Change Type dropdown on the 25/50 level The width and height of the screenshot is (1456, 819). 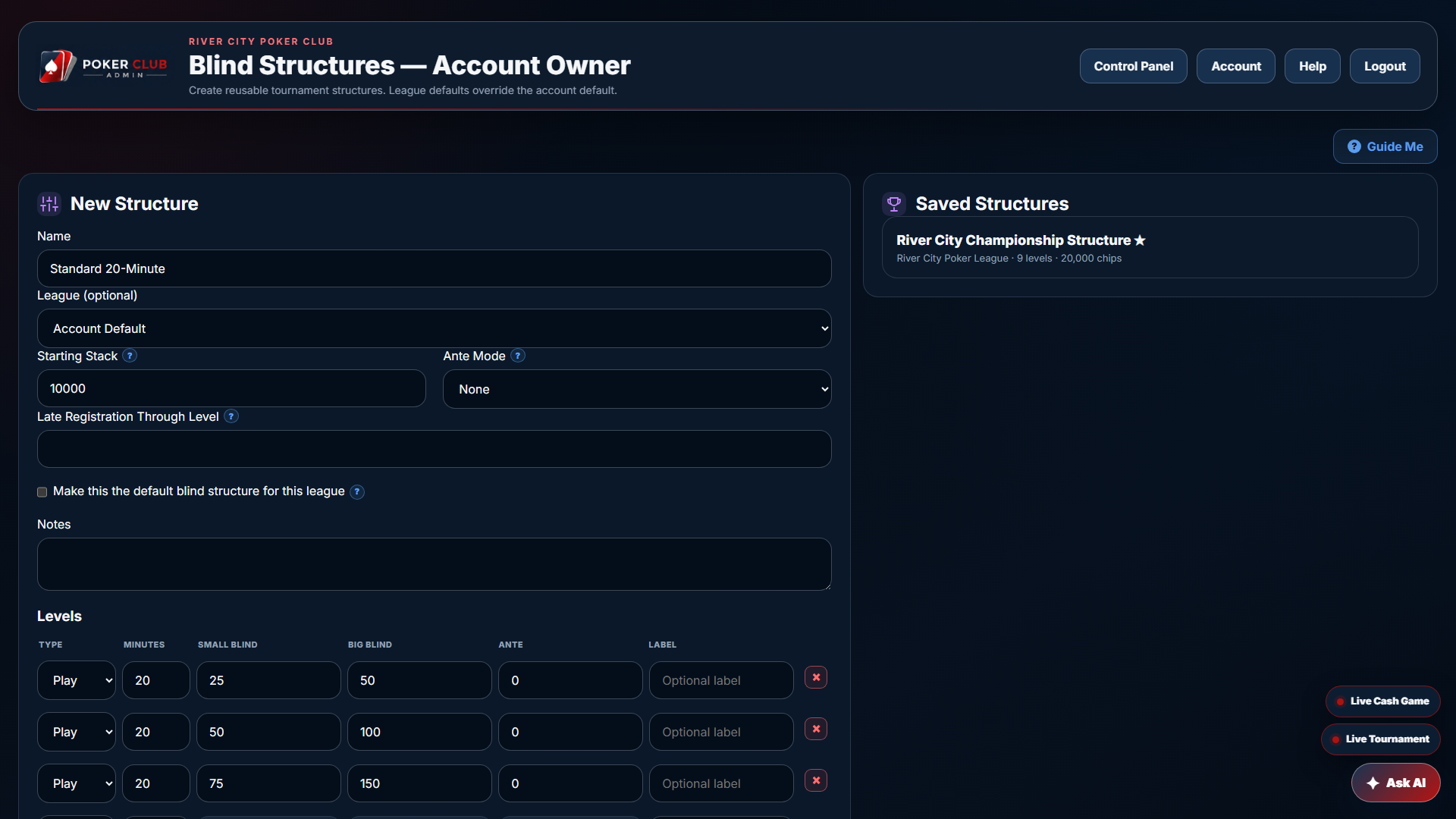tap(77, 680)
